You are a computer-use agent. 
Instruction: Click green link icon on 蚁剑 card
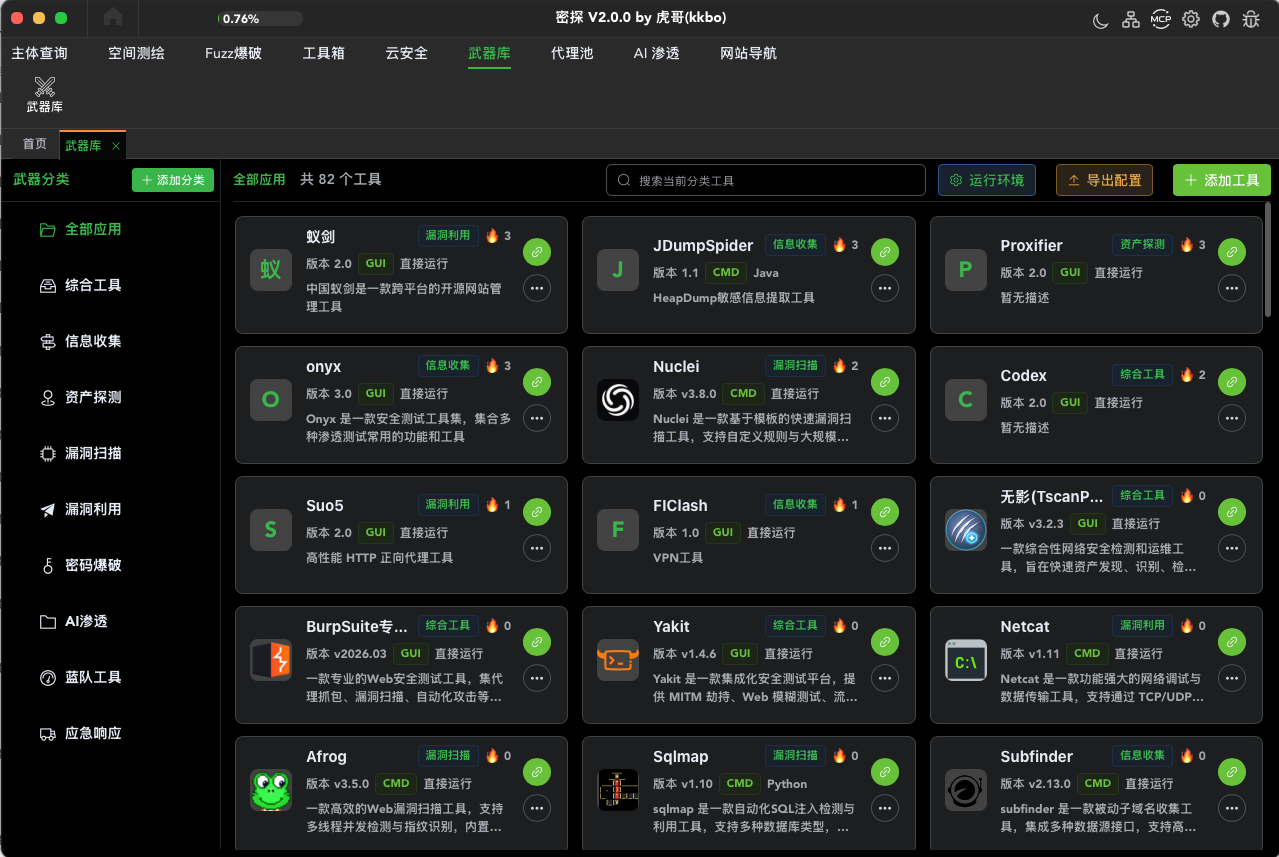click(x=537, y=252)
